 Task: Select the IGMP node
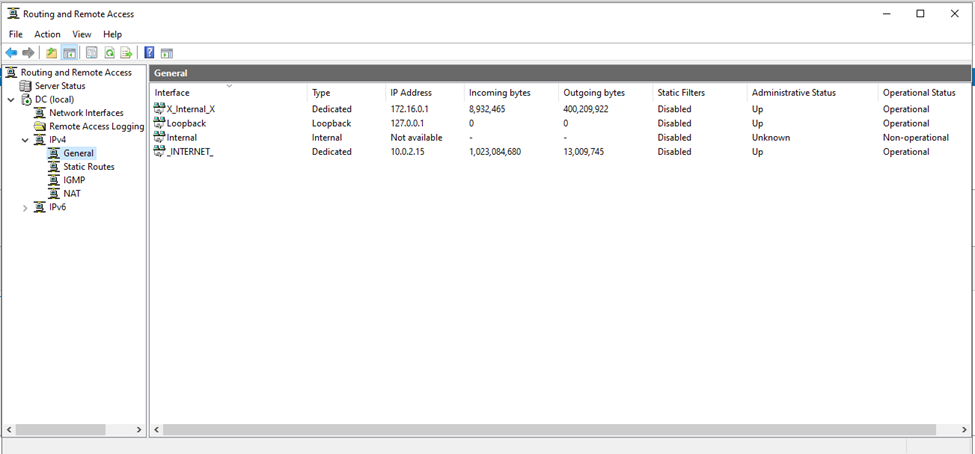coord(74,180)
